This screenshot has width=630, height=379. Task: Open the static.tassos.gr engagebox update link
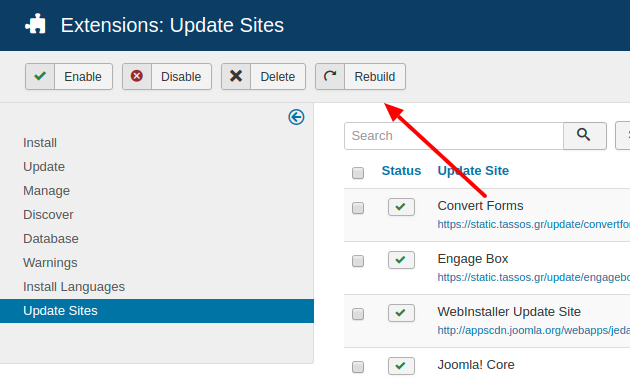pyautogui.click(x=534, y=277)
